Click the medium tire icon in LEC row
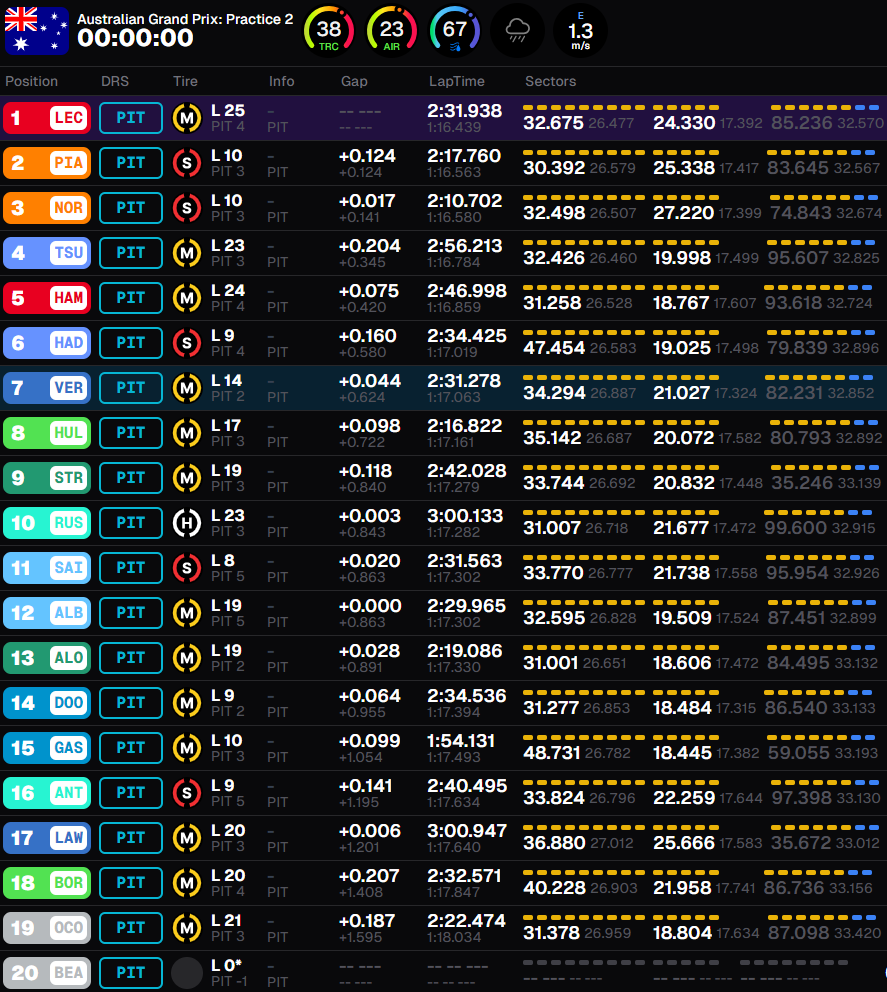 click(187, 118)
